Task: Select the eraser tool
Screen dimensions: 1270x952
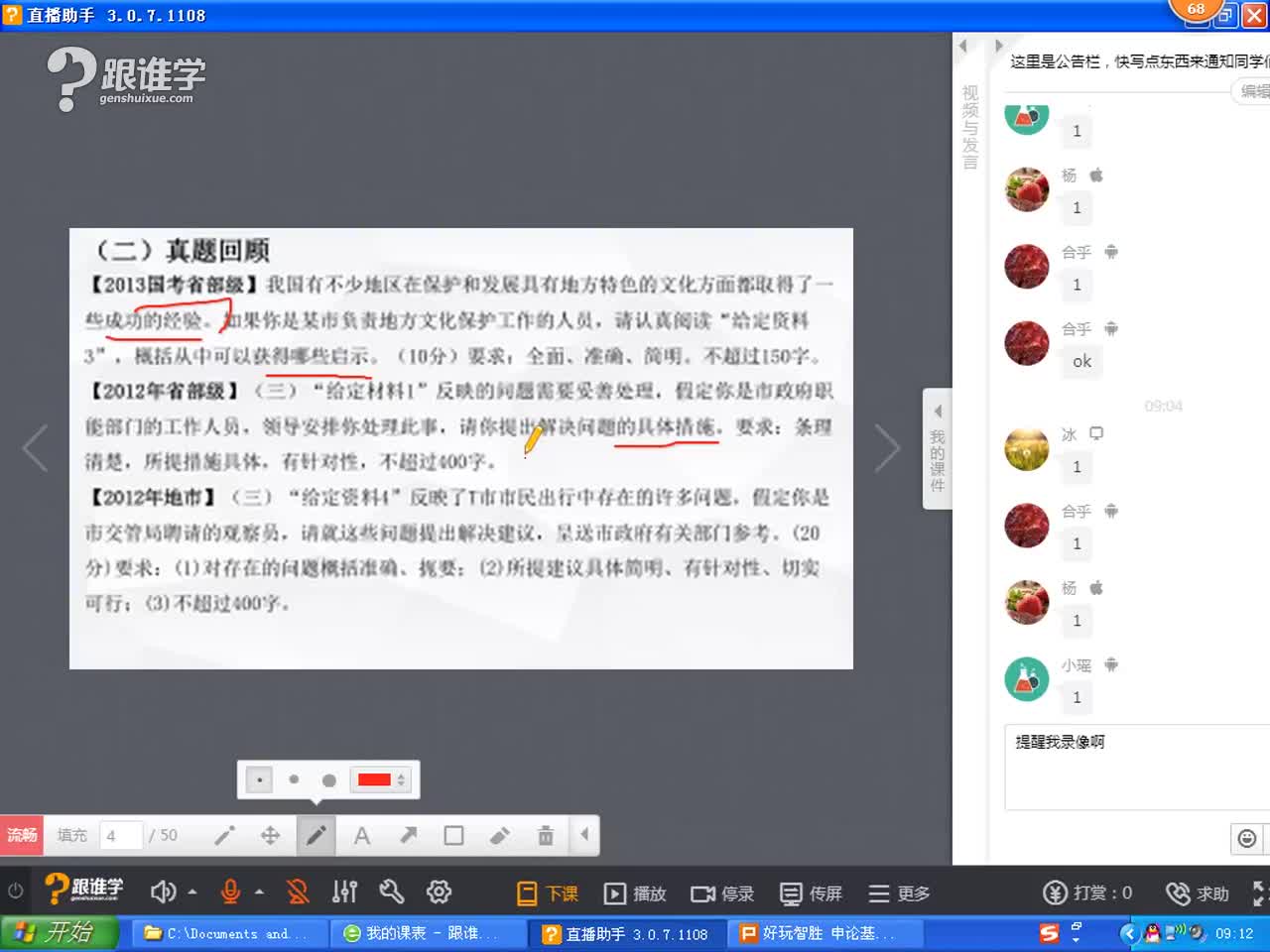Action: coord(499,836)
